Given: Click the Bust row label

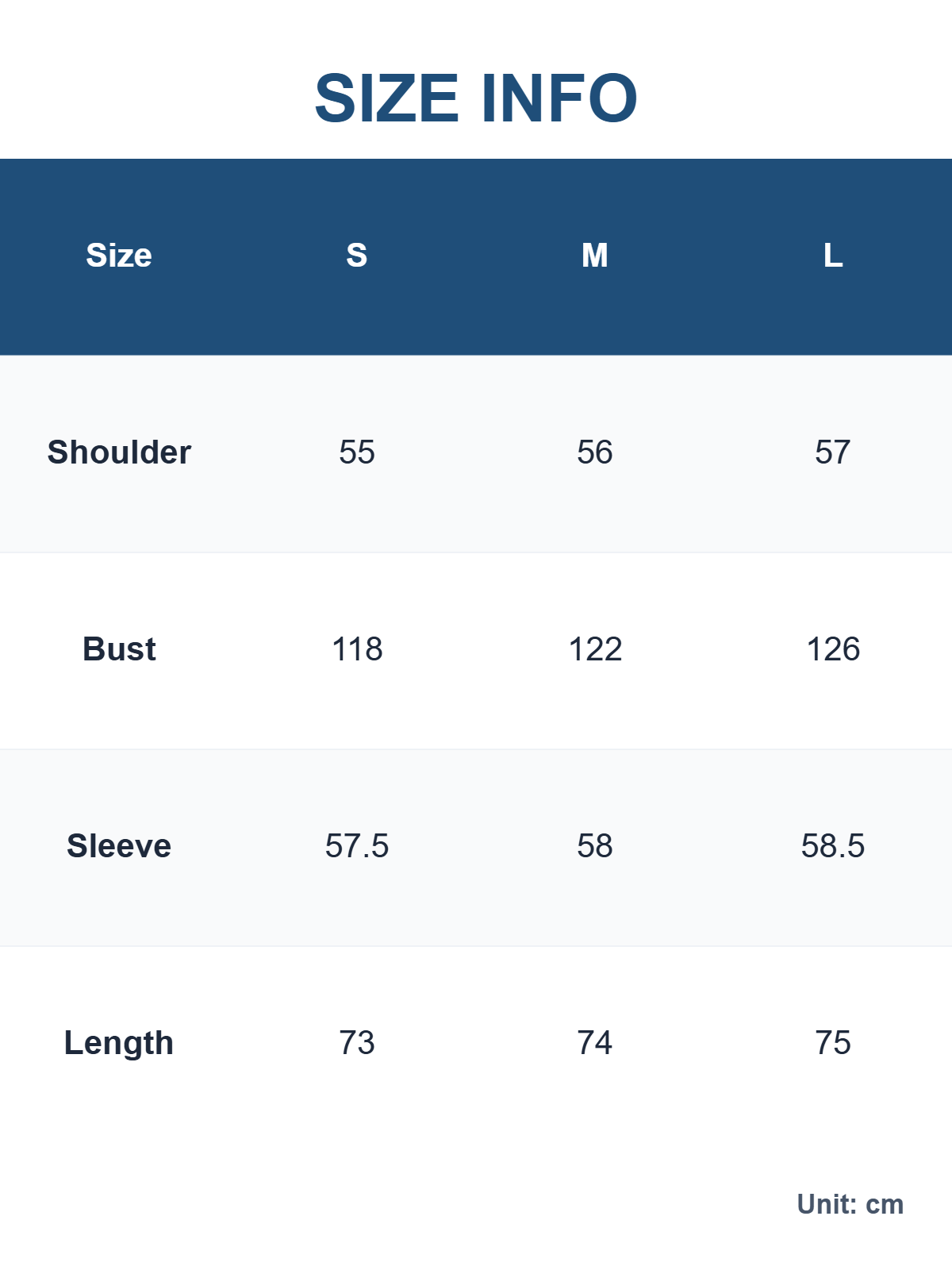Looking at the screenshot, I should pos(119,649).
